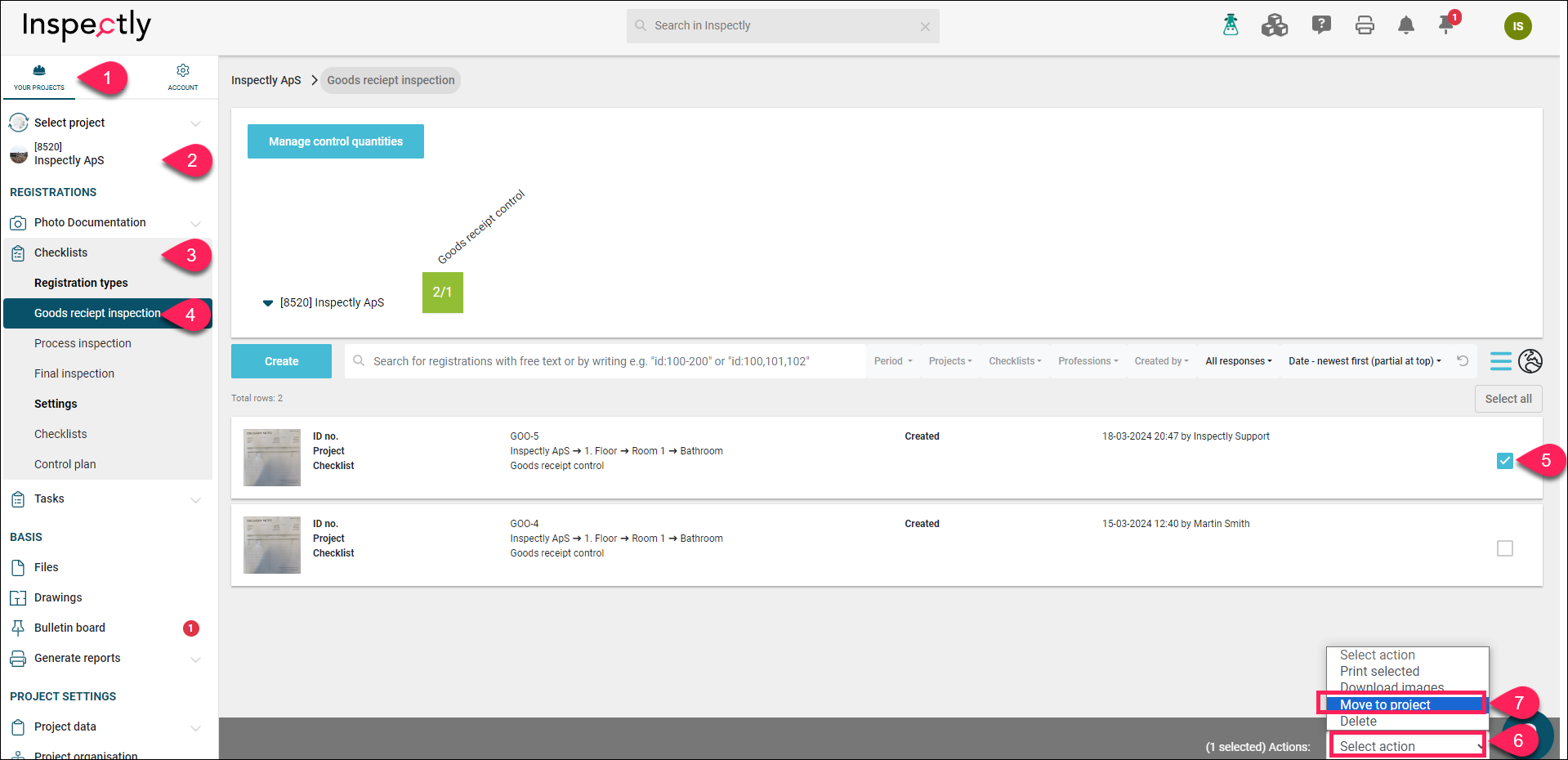1568x760 pixels.
Task: Open the GOO-5 delivery note thumbnail
Action: (272, 458)
